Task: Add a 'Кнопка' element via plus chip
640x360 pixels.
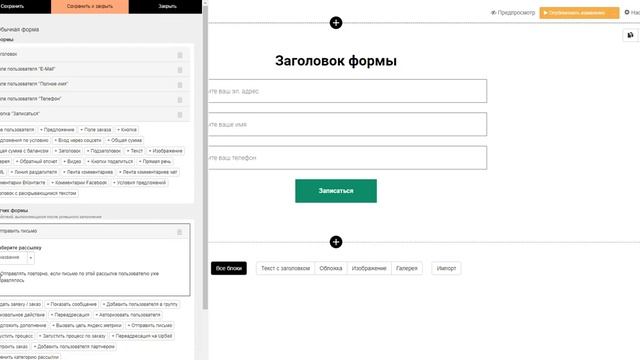Action: (x=127, y=129)
